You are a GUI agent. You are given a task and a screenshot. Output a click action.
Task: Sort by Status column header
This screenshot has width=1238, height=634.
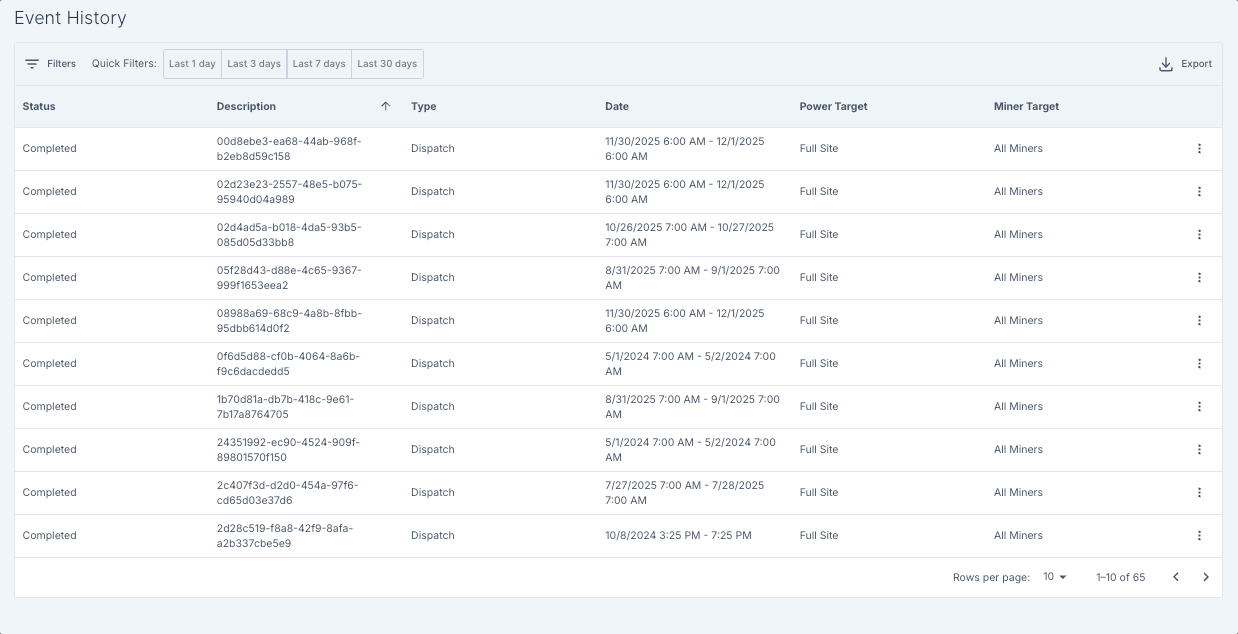(39, 106)
